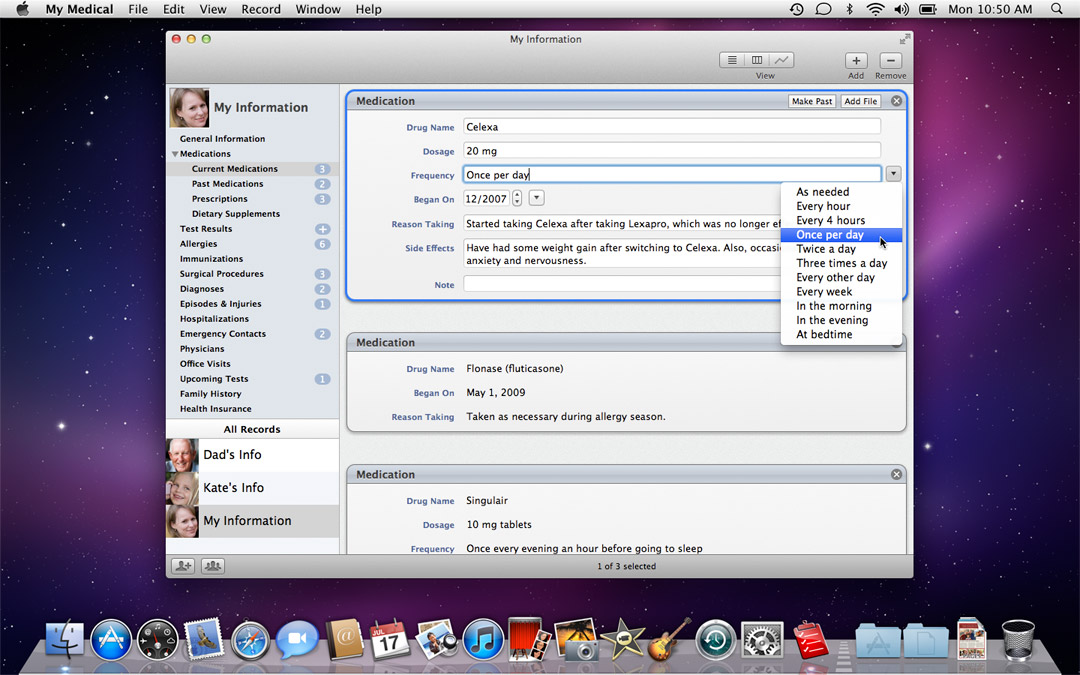
Task: Collapse the Medications sidebar section
Action: [176, 154]
